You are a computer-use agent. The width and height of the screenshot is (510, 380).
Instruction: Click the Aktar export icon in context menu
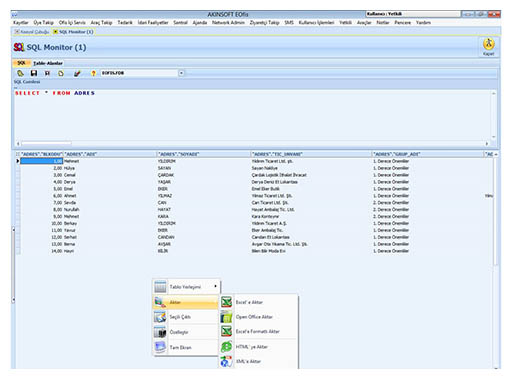[x=160, y=302]
